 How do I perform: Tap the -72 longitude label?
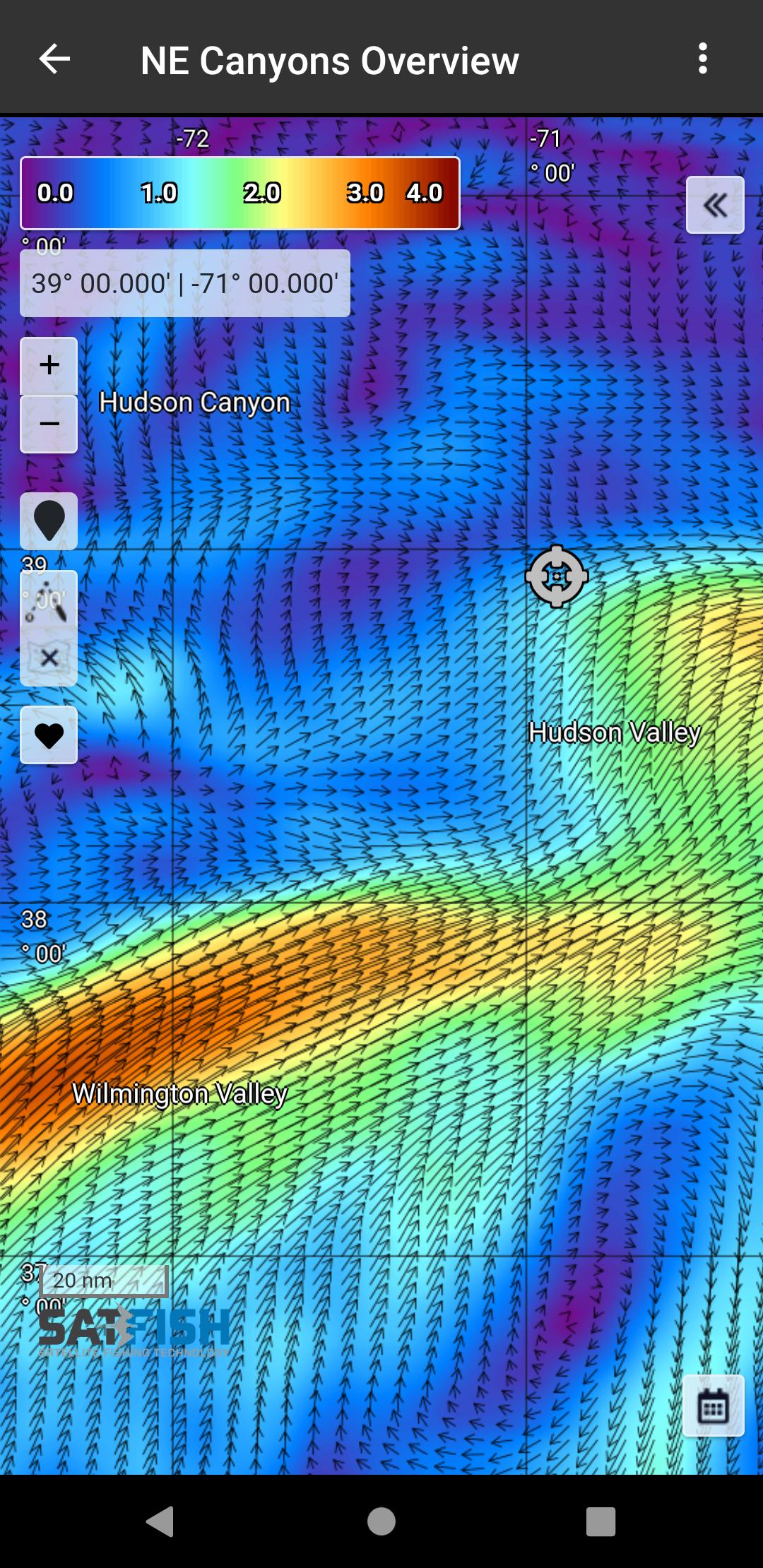click(192, 138)
